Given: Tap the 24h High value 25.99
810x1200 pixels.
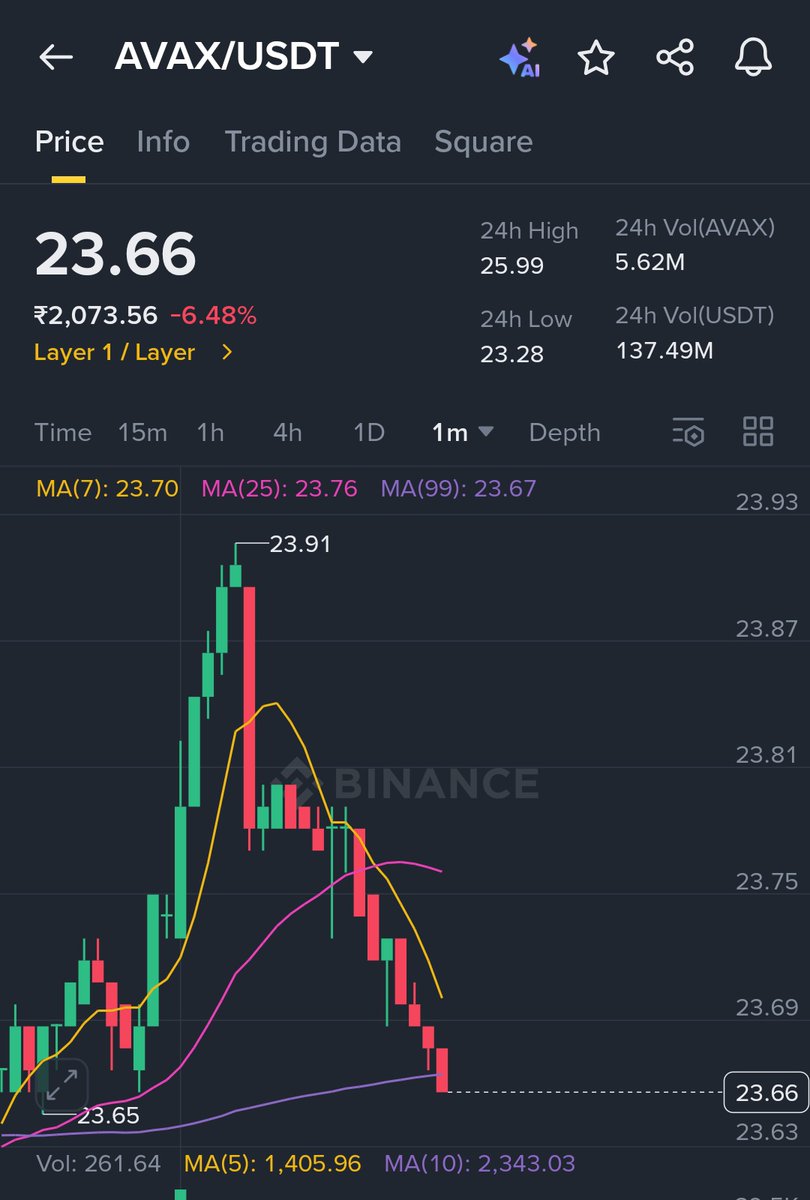Looking at the screenshot, I should (x=512, y=265).
